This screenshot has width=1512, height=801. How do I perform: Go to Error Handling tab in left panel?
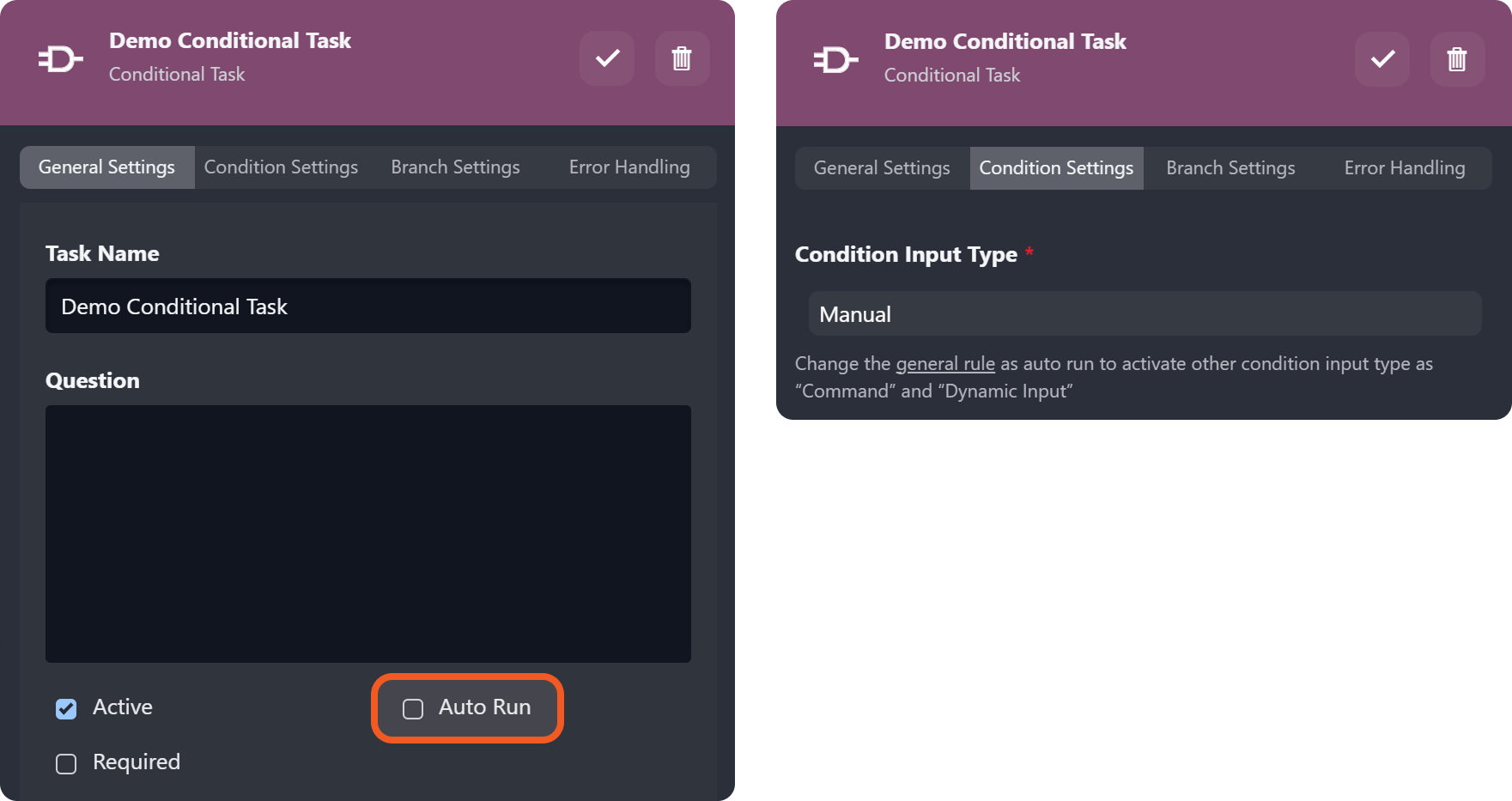(628, 167)
